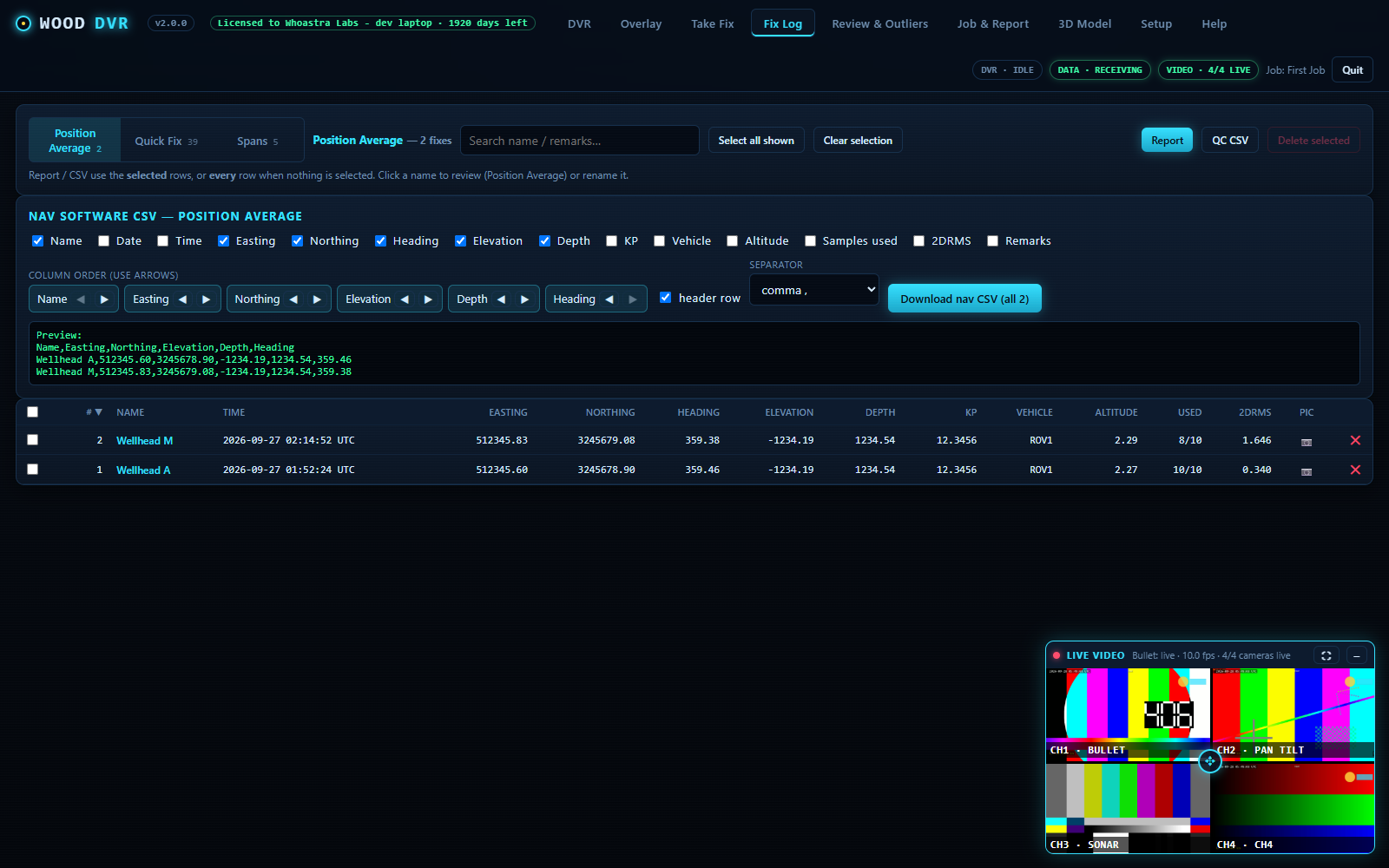Delete Wellhead M fix with red X

pyautogui.click(x=1355, y=441)
